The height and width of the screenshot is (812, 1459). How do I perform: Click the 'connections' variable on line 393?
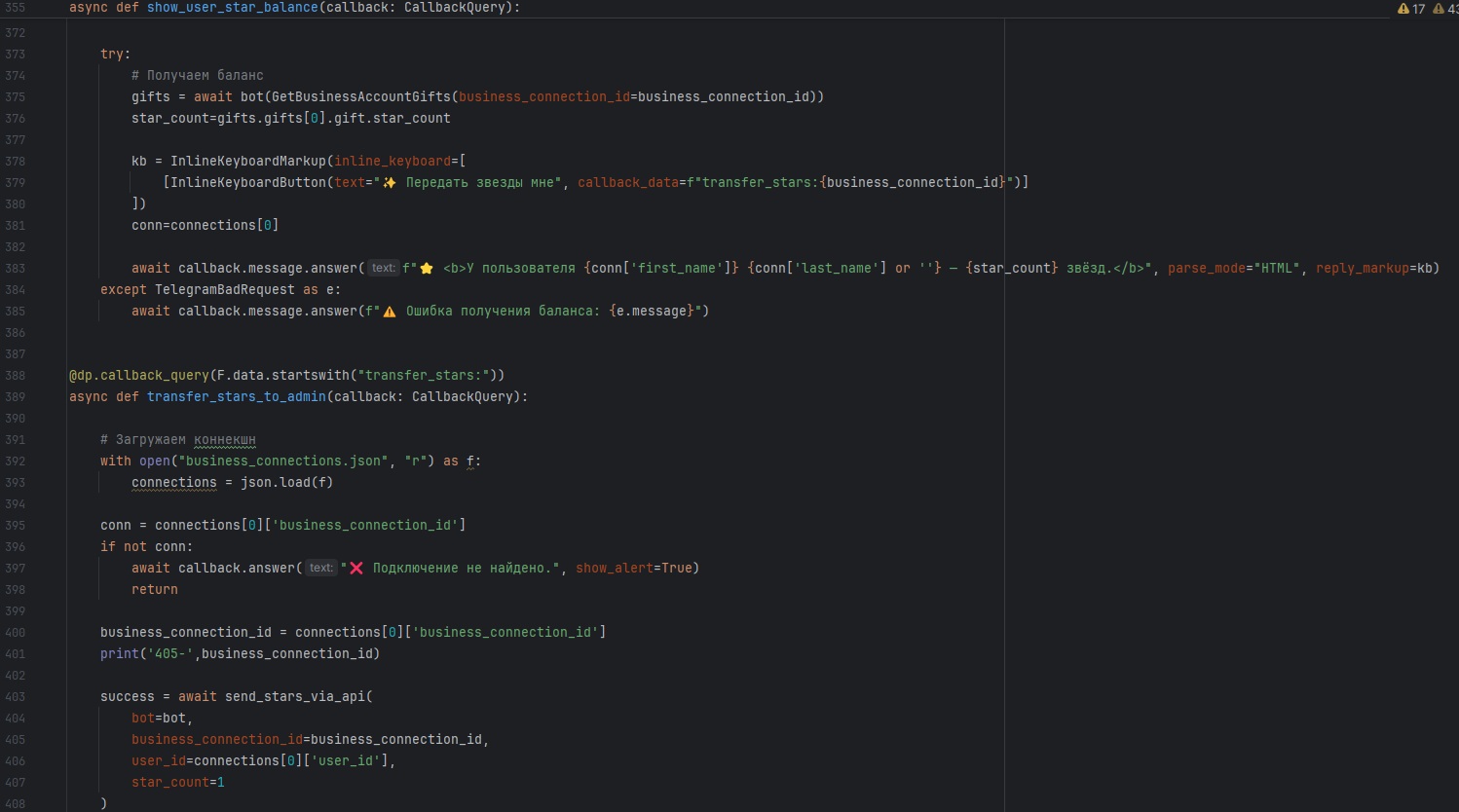tap(174, 482)
